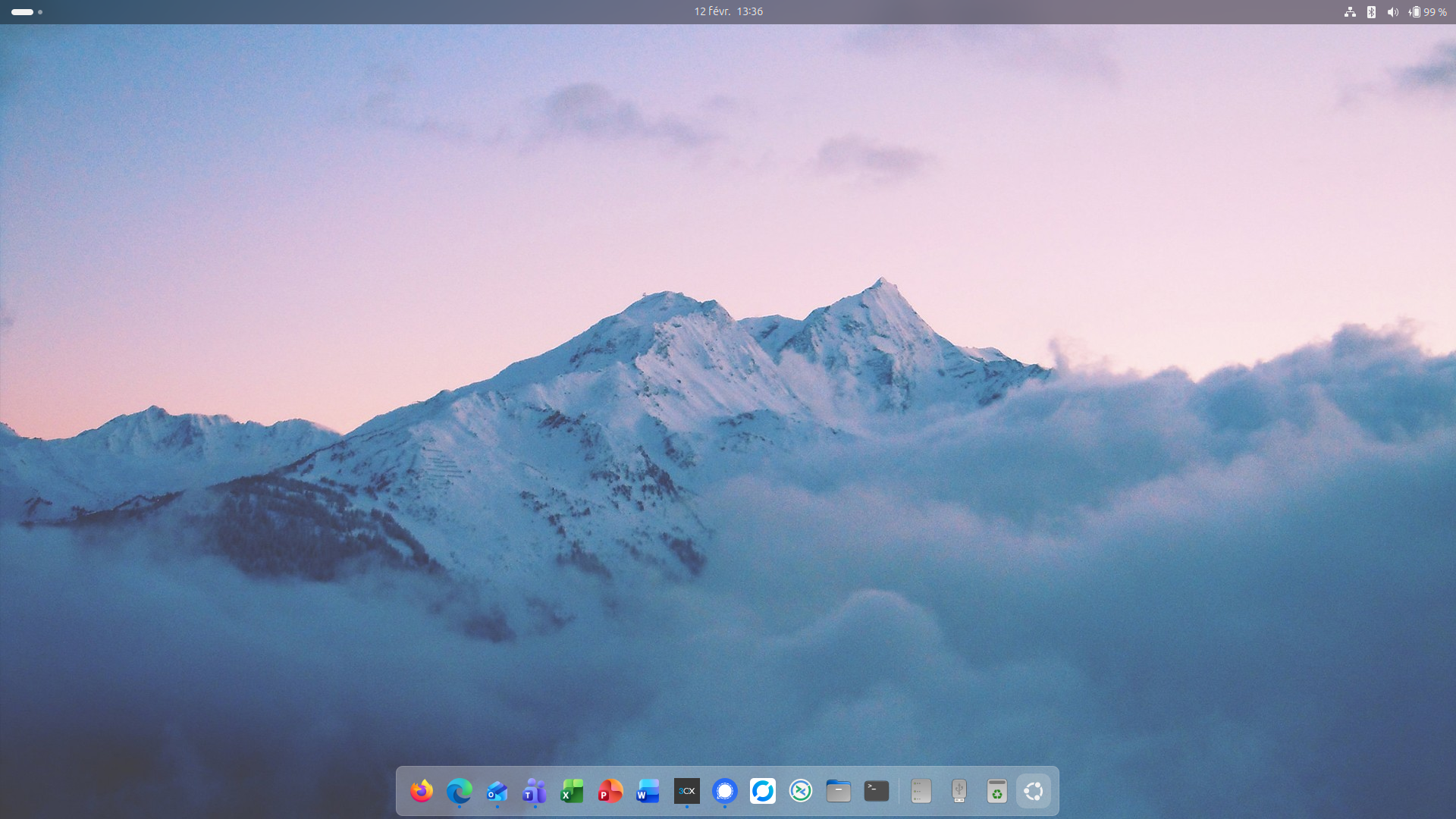Open the Files manager
The width and height of the screenshot is (1456, 819).
[x=839, y=791]
